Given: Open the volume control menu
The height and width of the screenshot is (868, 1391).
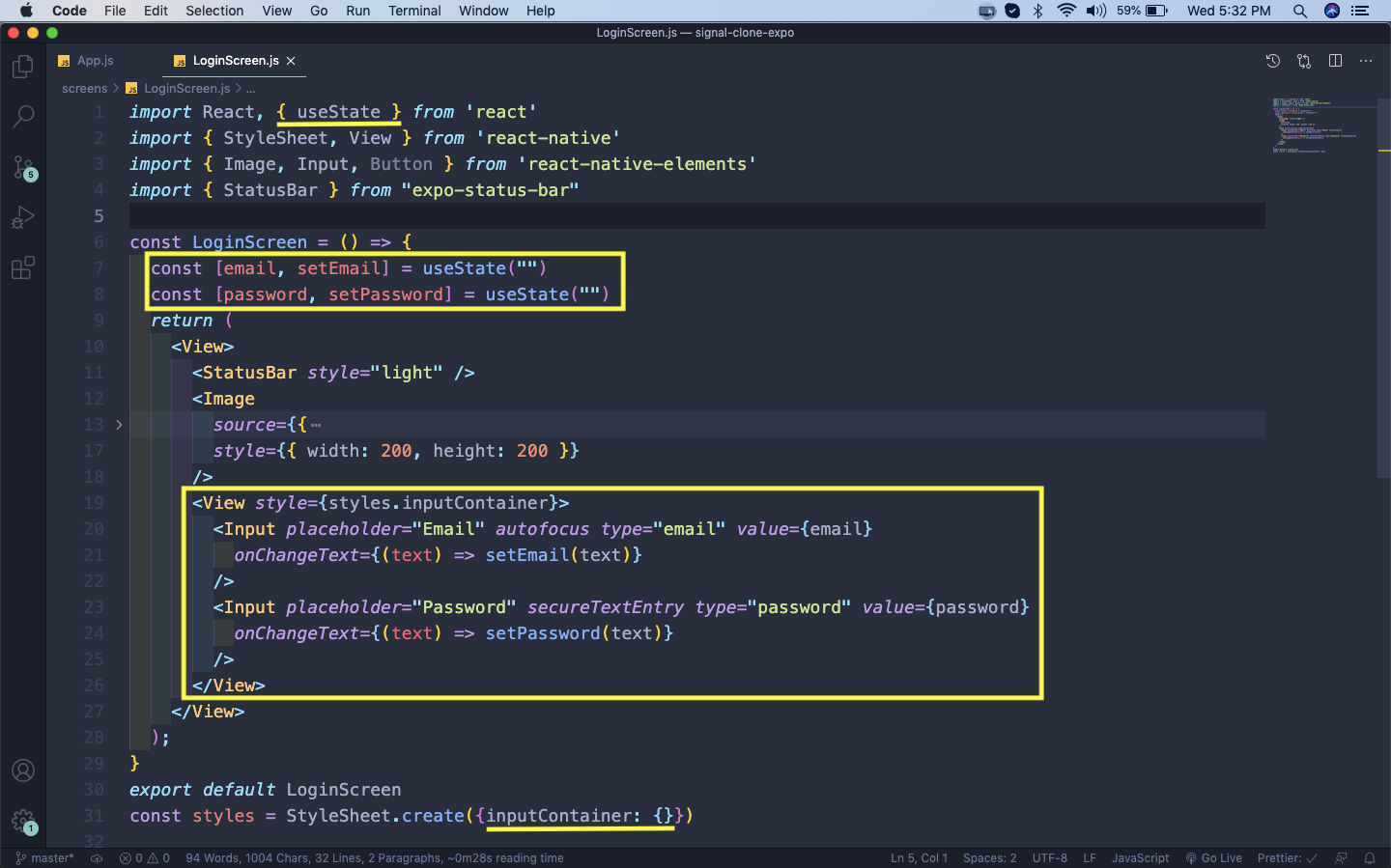Looking at the screenshot, I should (1096, 11).
